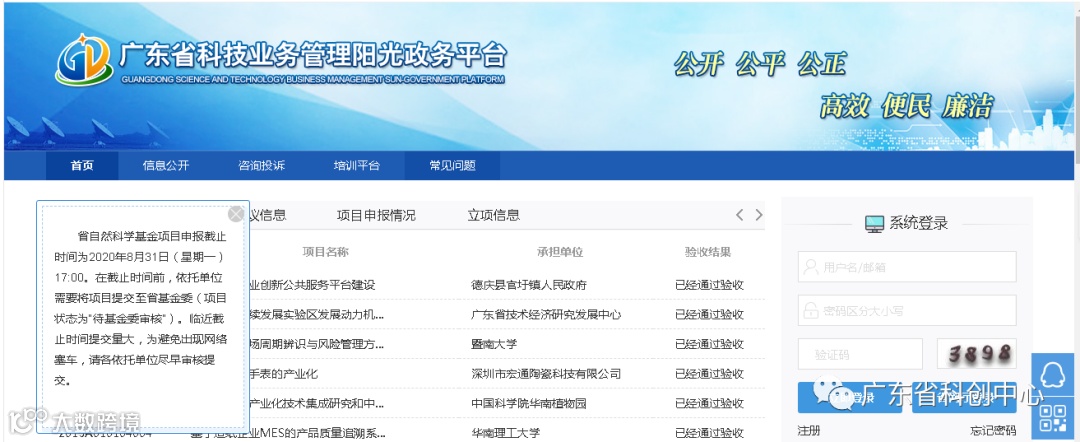The image size is (1080, 442).
Task: Click 已经通过验收 in the 暨南大学 row
Action: pyautogui.click(x=709, y=344)
